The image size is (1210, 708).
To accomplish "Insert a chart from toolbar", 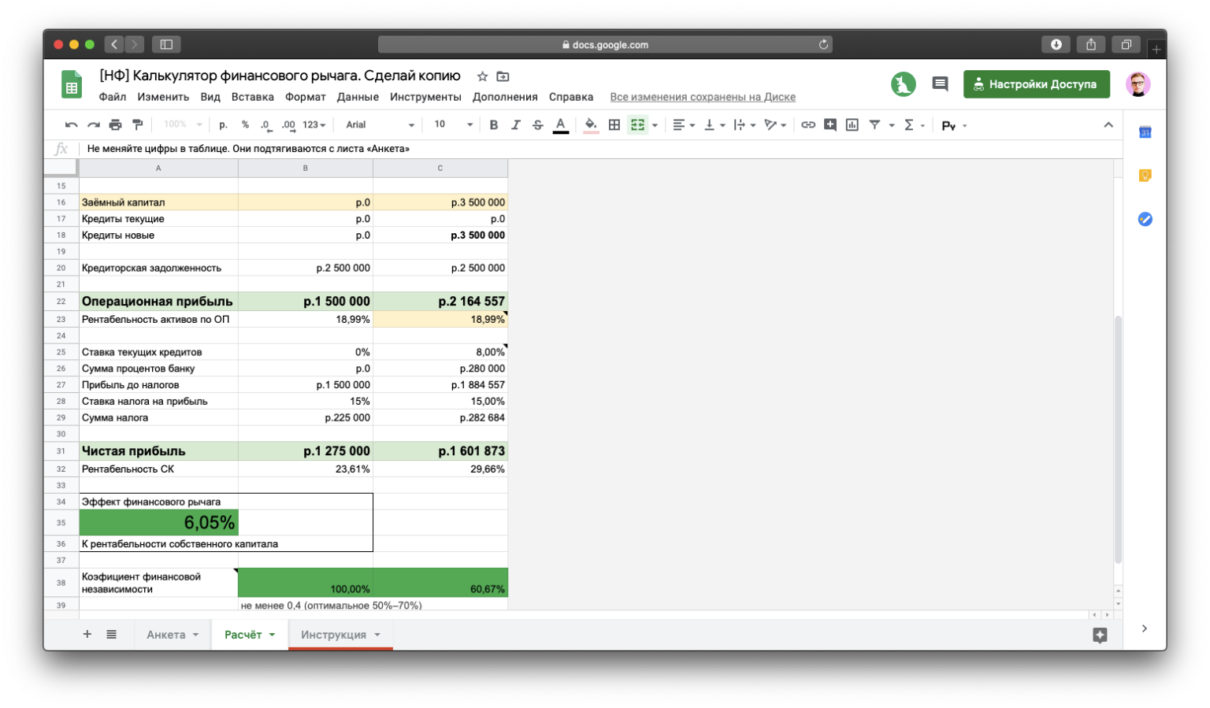I will [x=852, y=125].
